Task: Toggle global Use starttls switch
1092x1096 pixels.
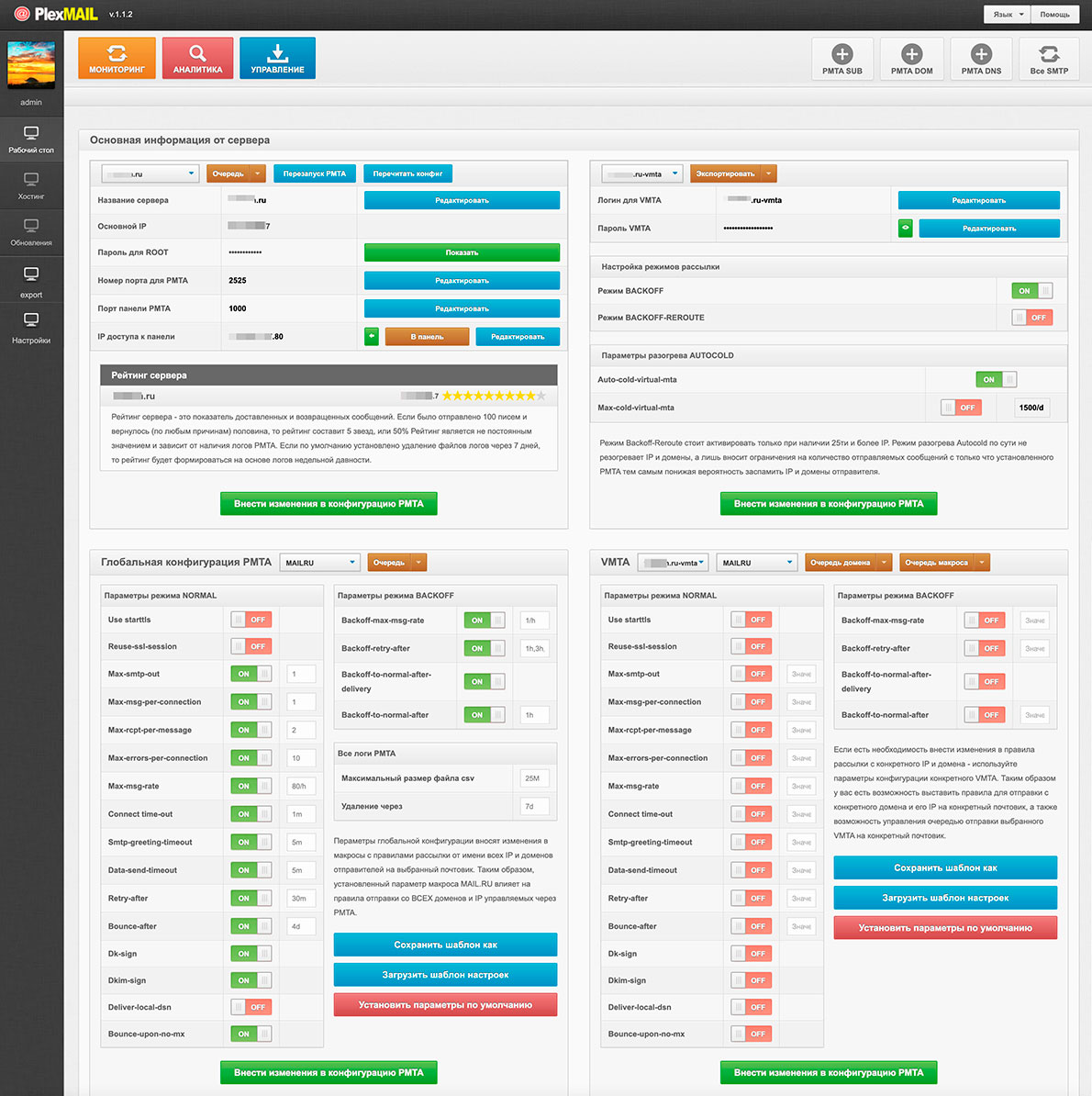Action: 251,620
